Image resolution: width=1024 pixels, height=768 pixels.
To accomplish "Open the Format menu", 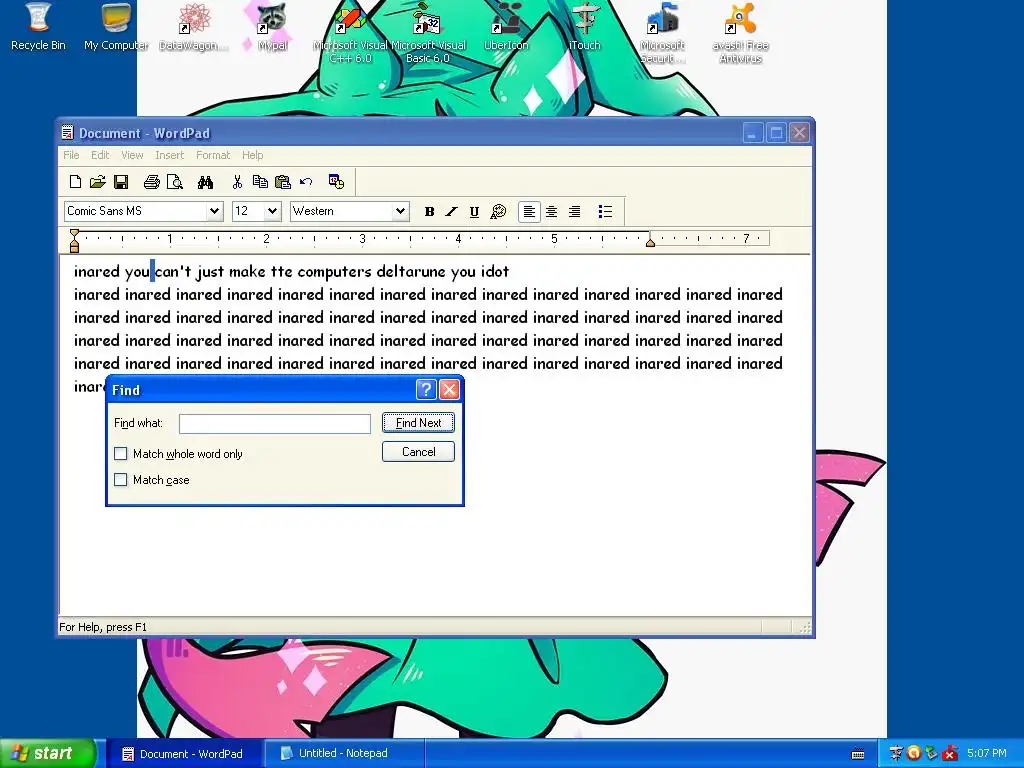I will click(213, 155).
